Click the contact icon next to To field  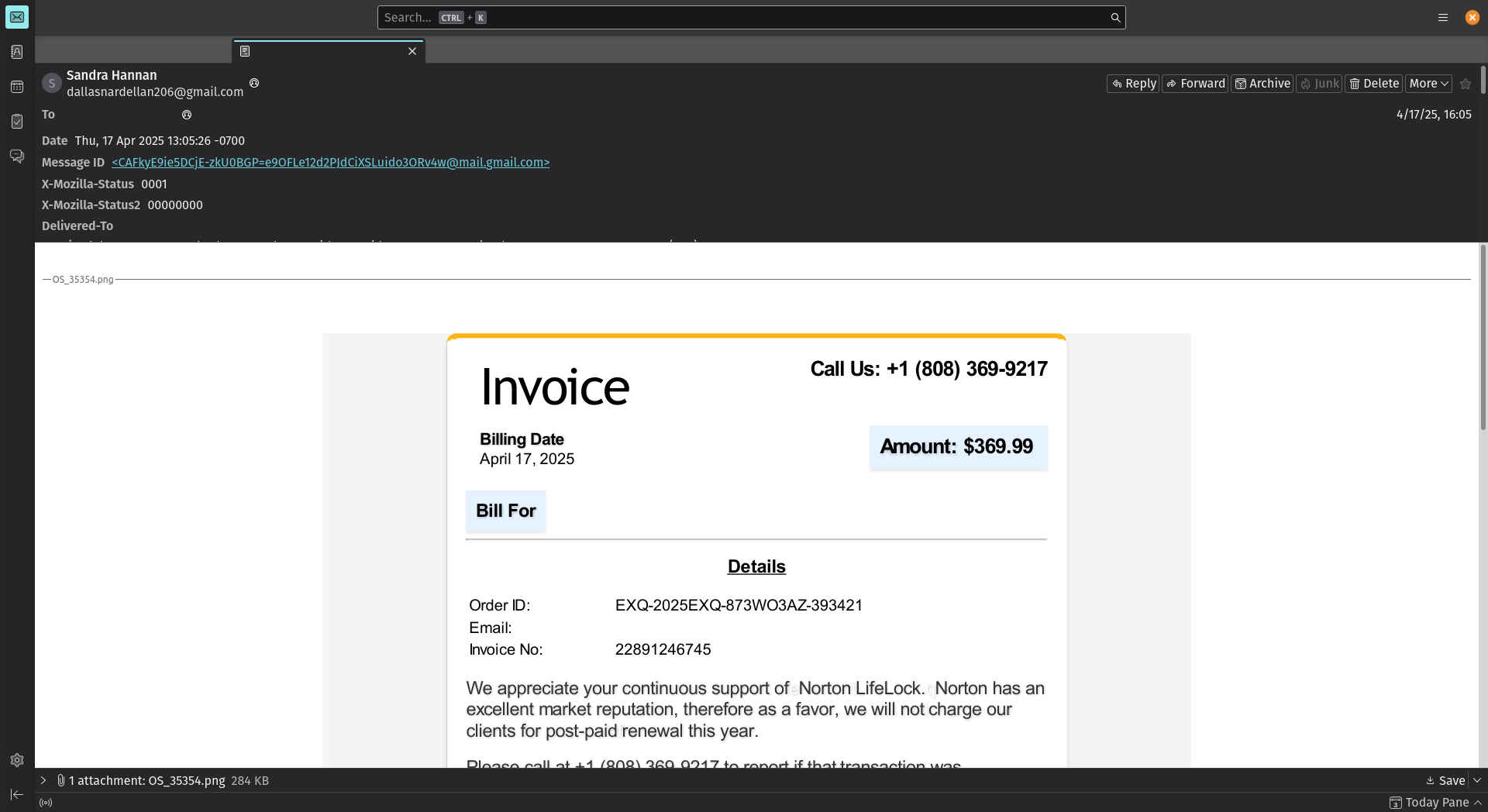pyautogui.click(x=187, y=115)
